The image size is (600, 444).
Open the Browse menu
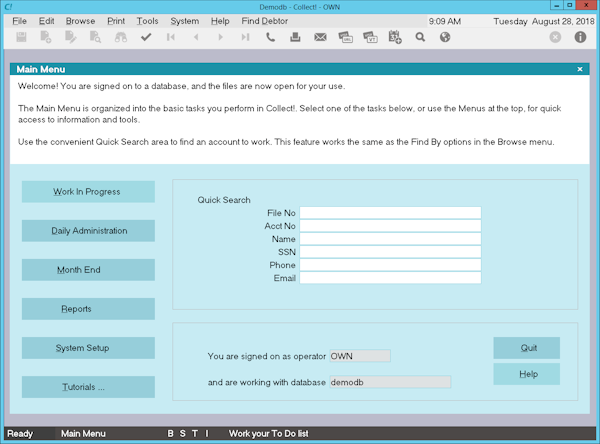[80, 20]
